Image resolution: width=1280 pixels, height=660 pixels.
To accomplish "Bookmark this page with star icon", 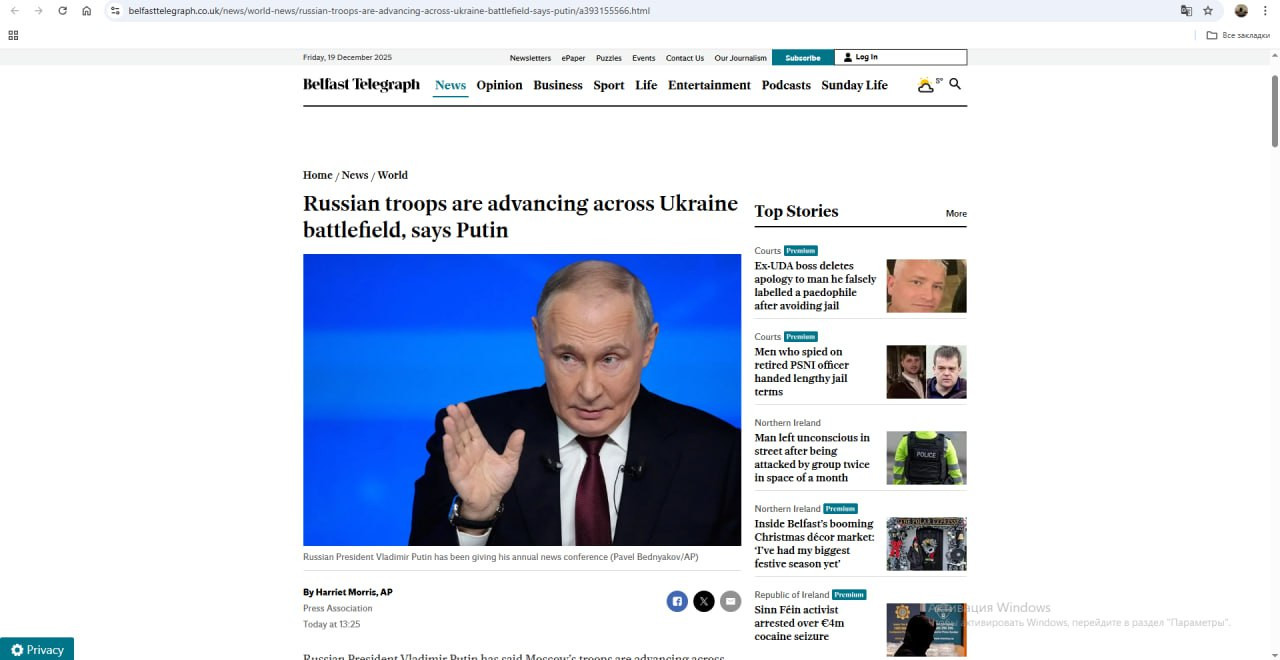I will click(x=1208, y=11).
